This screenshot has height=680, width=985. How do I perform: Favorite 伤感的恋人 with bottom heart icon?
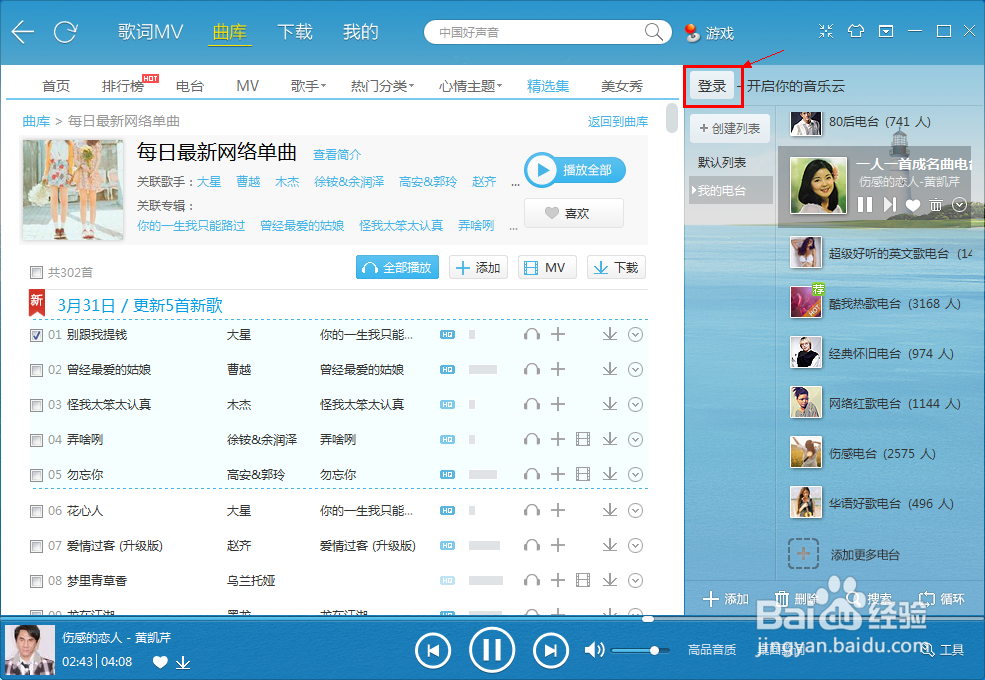160,662
